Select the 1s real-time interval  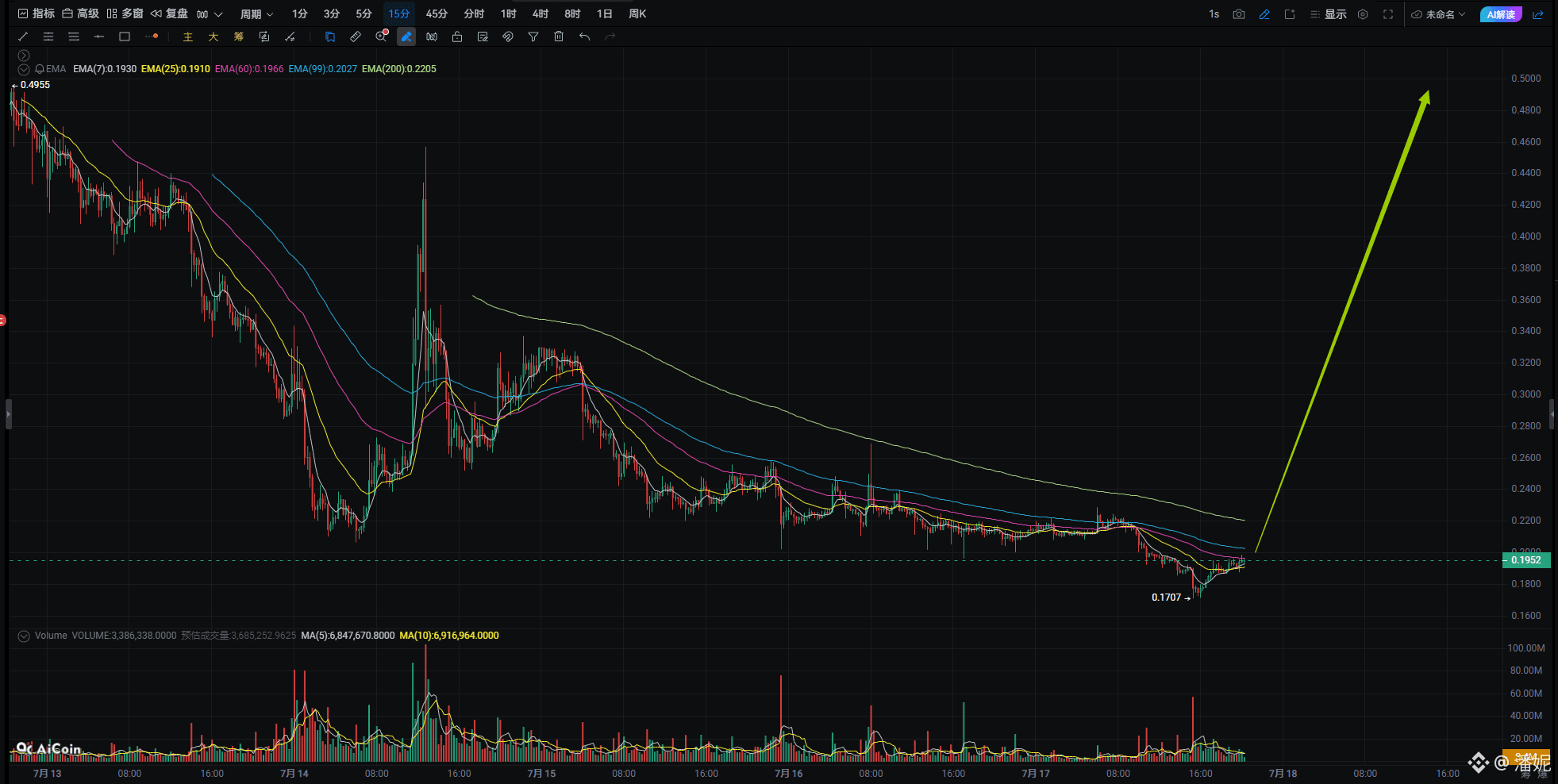pyautogui.click(x=1214, y=14)
